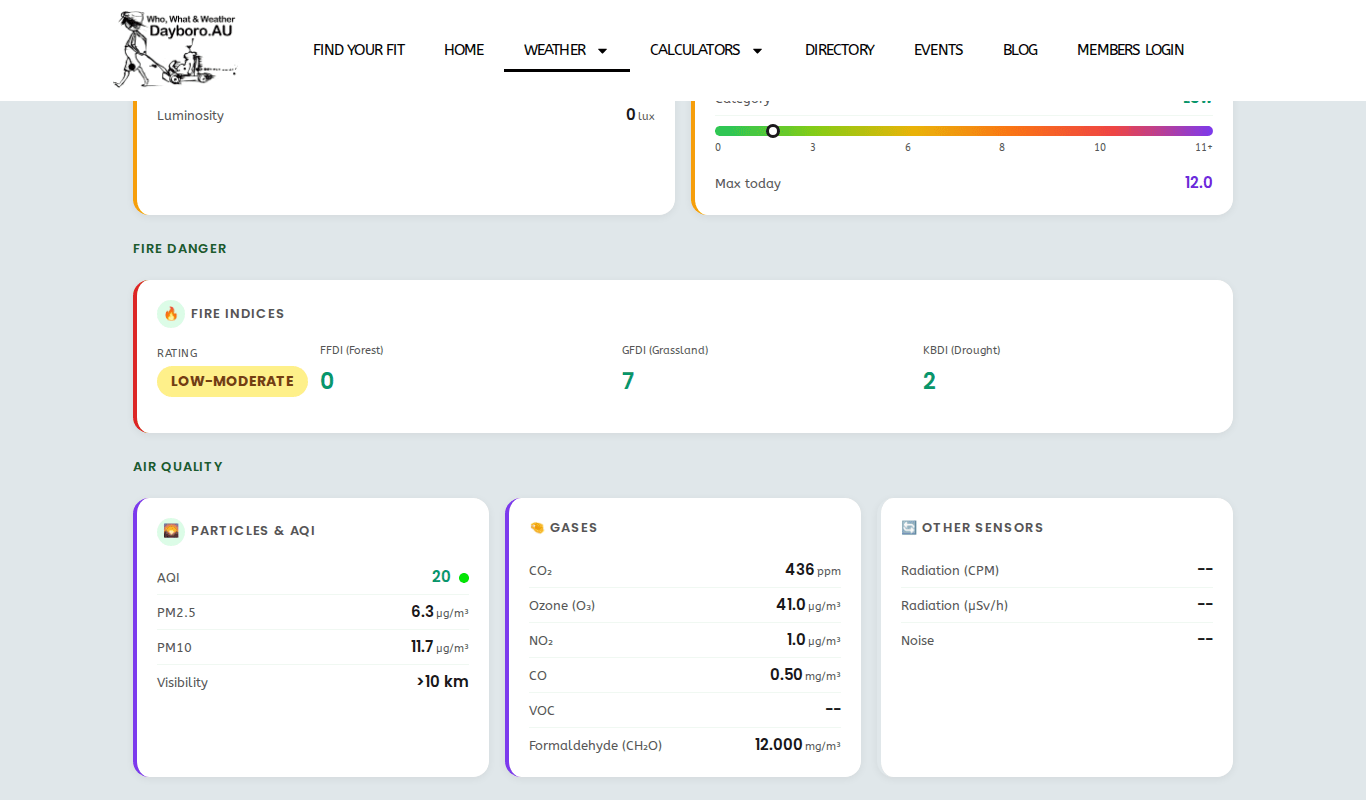Click the Noise label
Image resolution: width=1366 pixels, height=800 pixels.
[917, 640]
